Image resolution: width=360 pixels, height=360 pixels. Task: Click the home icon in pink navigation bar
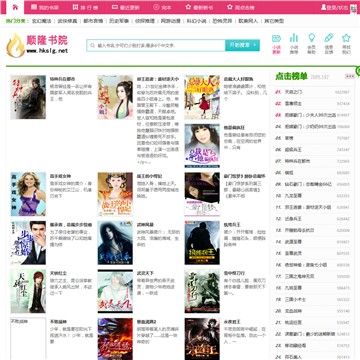(15, 7)
